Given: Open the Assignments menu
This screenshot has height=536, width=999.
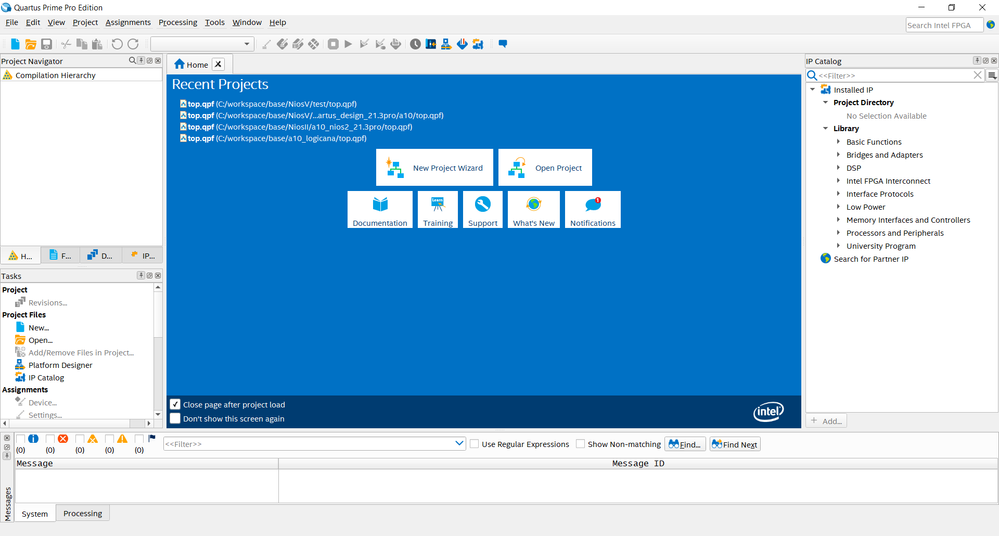Looking at the screenshot, I should [x=128, y=22].
